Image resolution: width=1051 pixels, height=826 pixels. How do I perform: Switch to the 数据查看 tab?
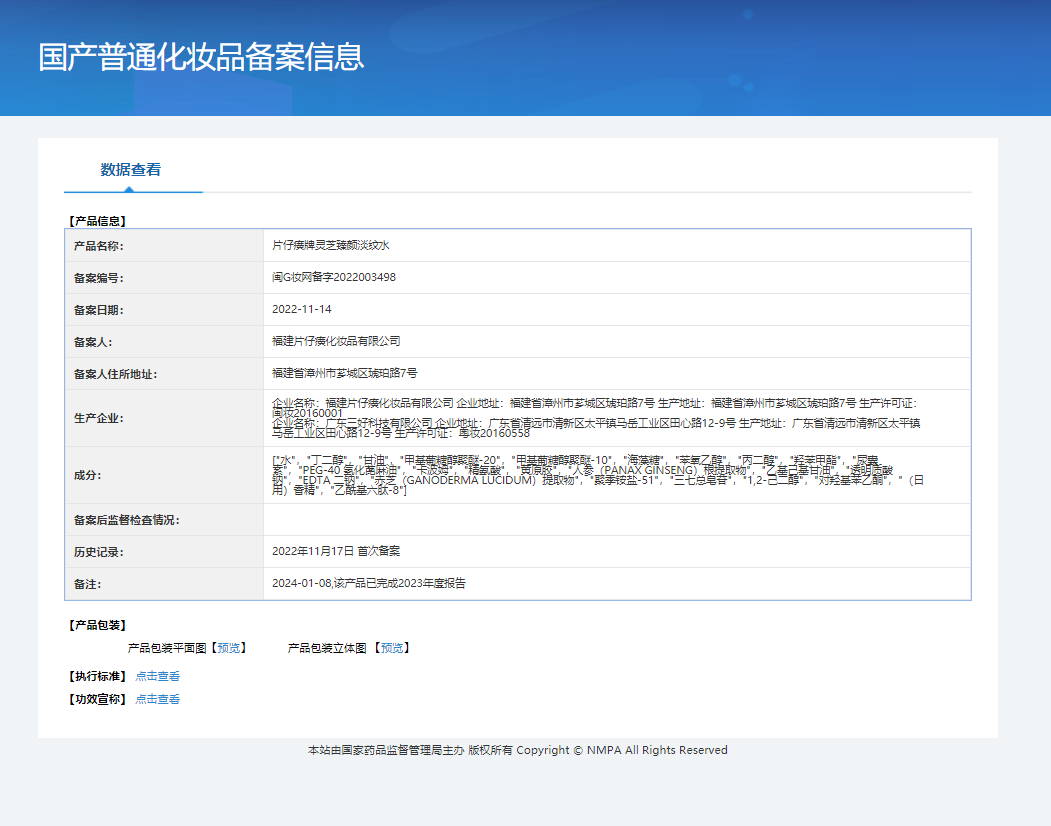coord(131,170)
